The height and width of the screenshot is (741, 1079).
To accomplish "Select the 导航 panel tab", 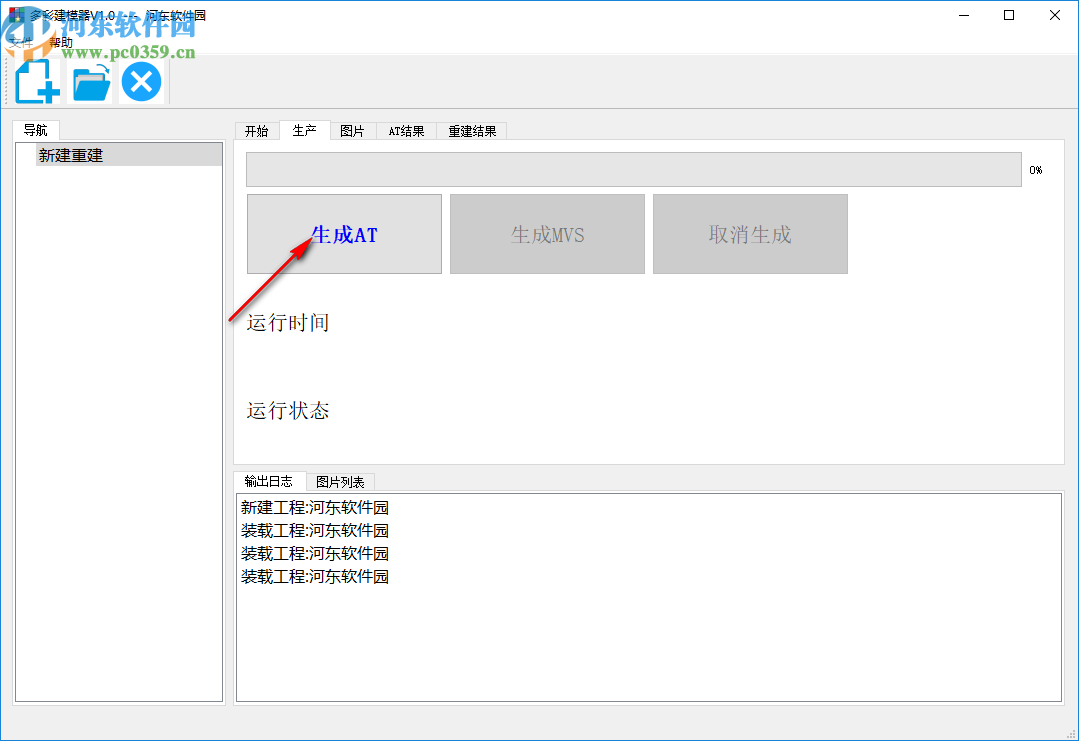I will click(36, 130).
